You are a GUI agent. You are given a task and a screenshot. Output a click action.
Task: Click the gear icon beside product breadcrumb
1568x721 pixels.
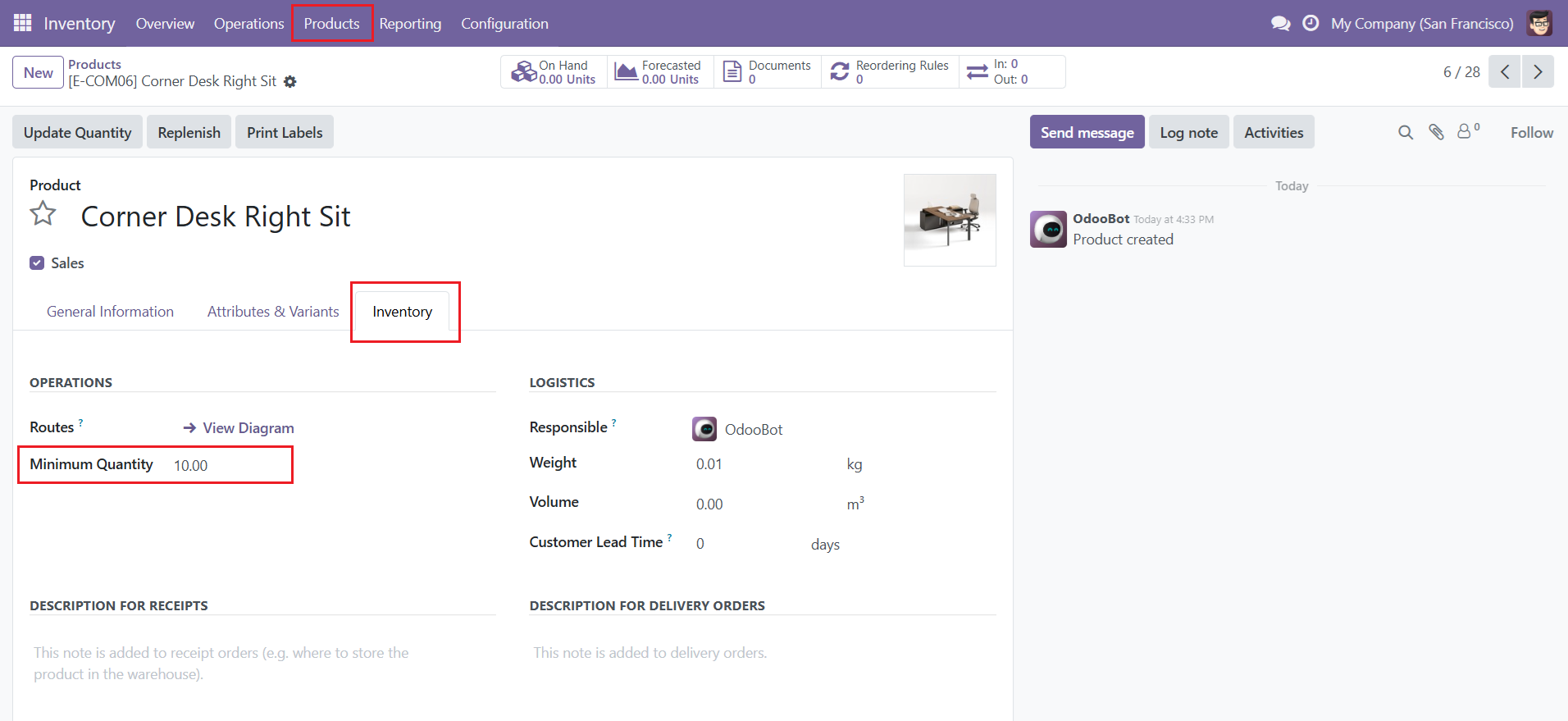click(290, 81)
